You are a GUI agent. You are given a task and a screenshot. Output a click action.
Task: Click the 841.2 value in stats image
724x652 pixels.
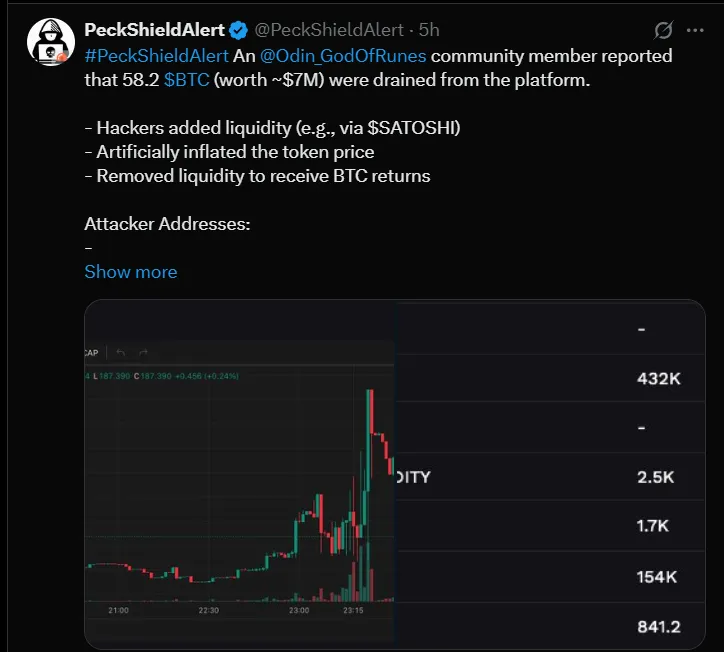tap(658, 627)
